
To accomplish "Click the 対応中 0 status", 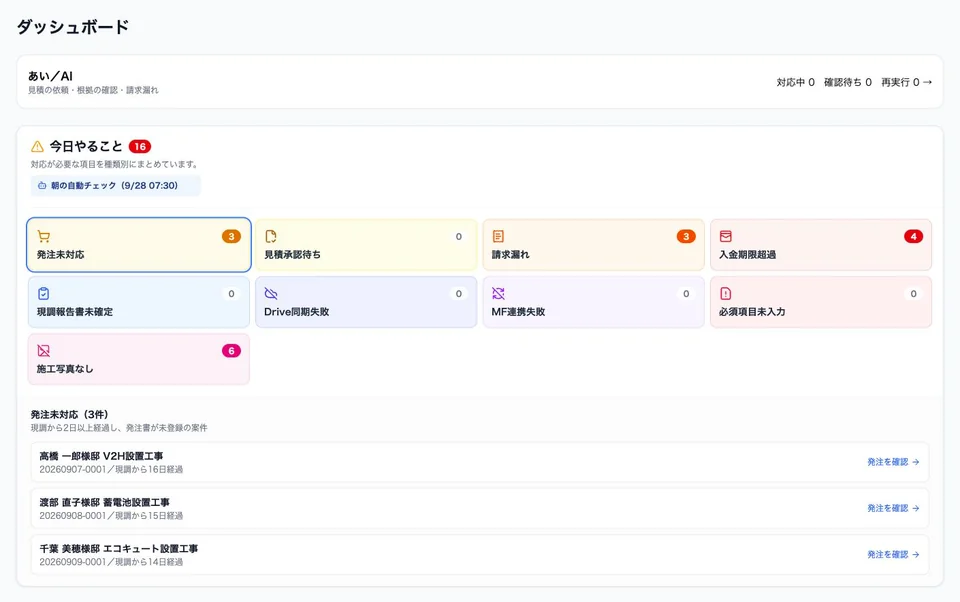I will pos(795,82).
